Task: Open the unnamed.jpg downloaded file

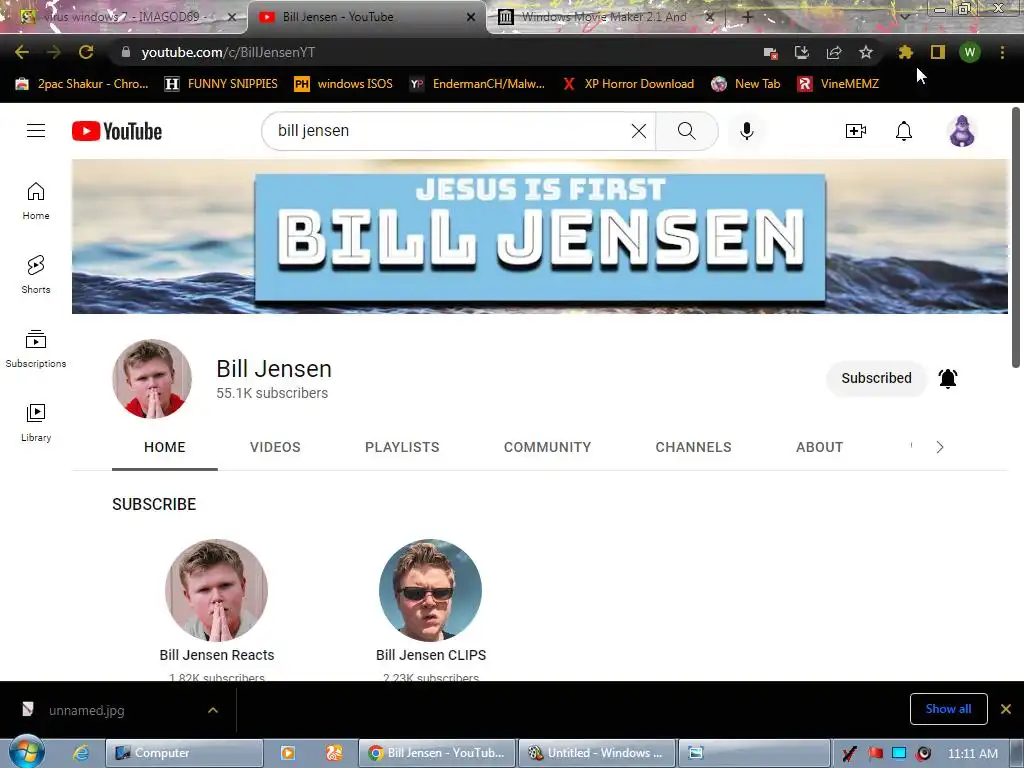Action: [x=86, y=710]
